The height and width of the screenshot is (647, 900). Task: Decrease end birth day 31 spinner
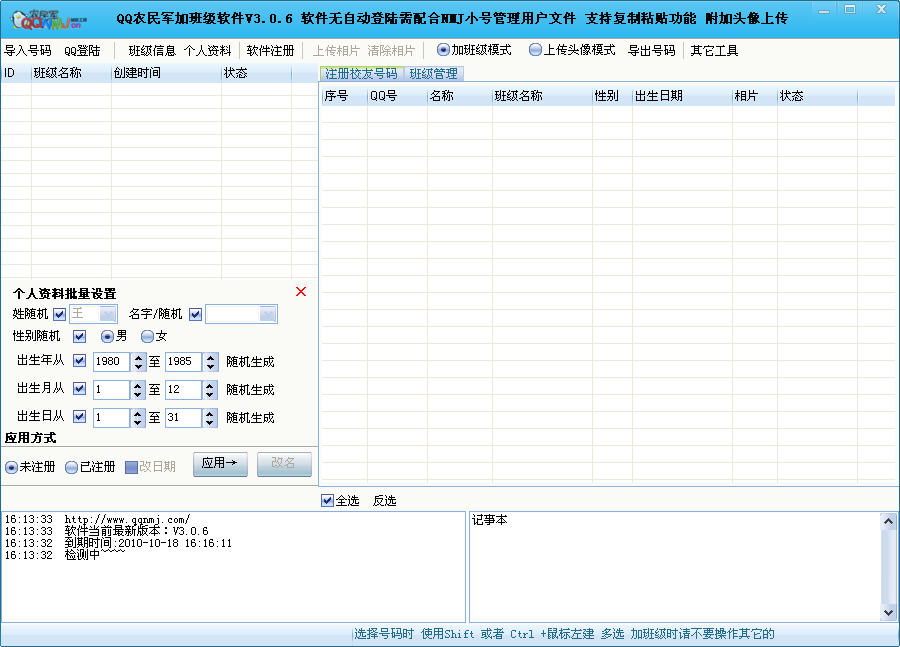coord(210,423)
